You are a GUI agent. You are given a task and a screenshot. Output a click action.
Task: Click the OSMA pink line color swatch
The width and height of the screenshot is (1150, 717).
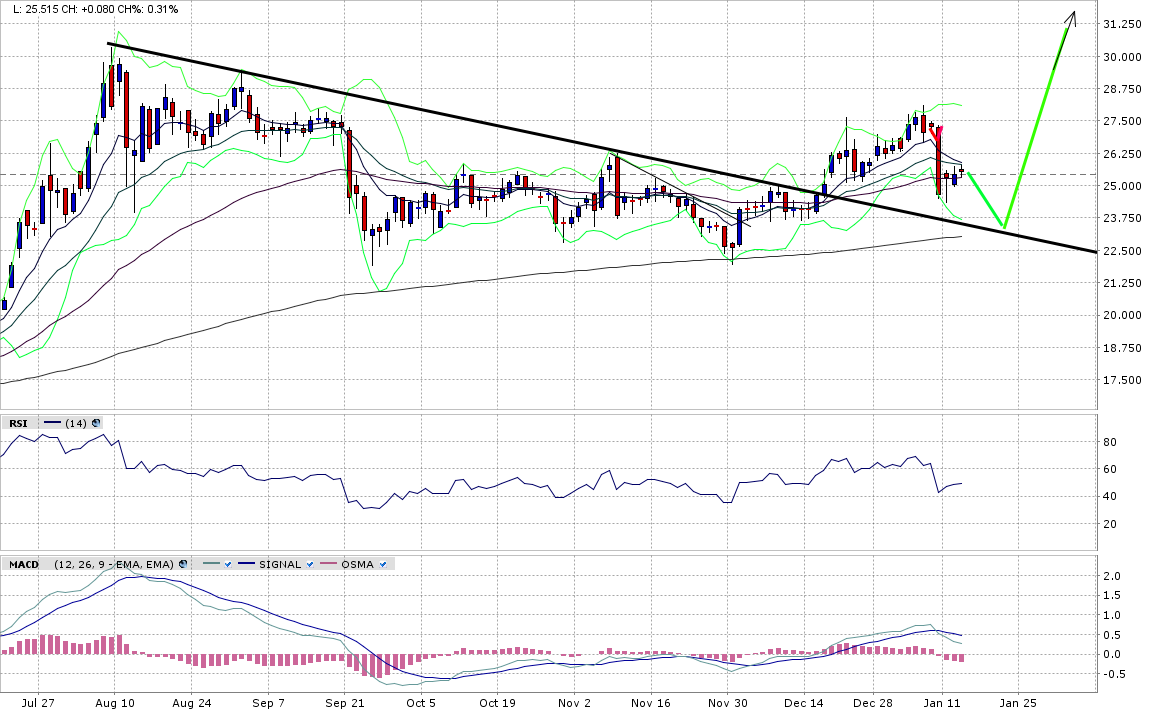point(328,564)
